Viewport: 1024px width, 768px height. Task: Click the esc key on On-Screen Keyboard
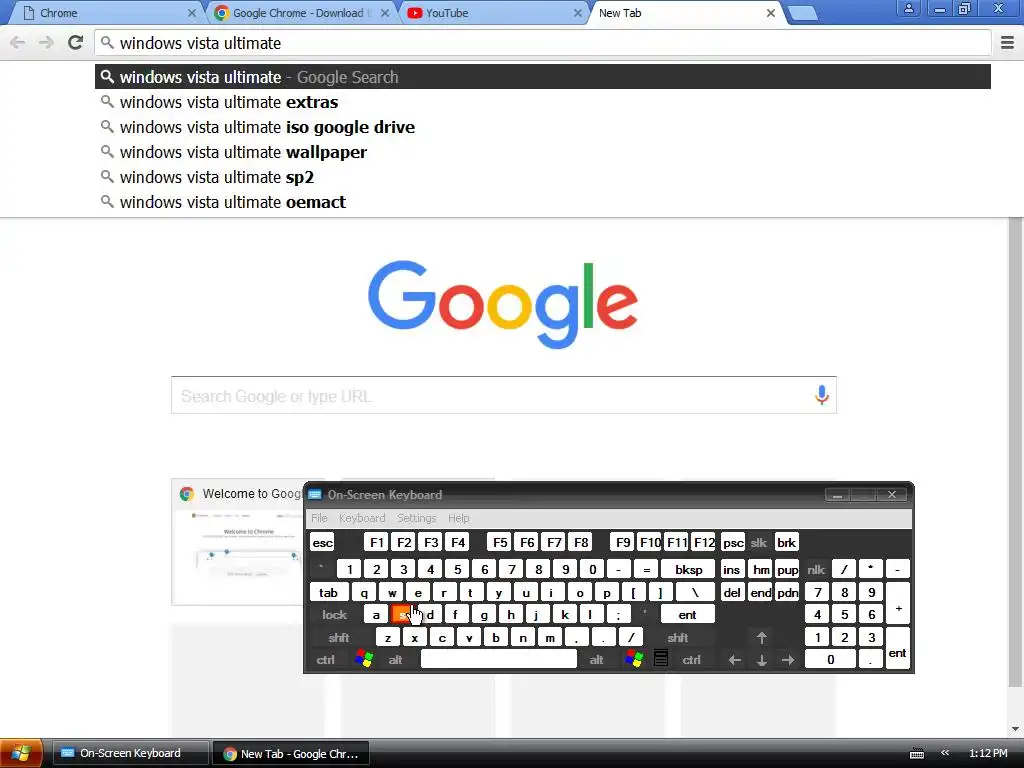coord(323,543)
